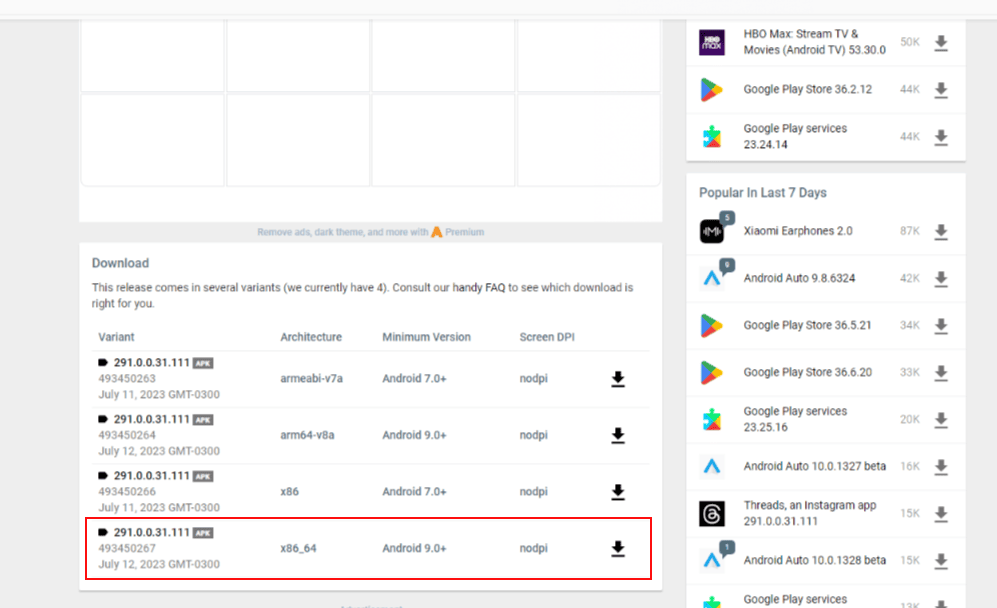Click the Google Play services 23.24.14 icon
Viewport: 997px width, 608px height.
pos(711,136)
